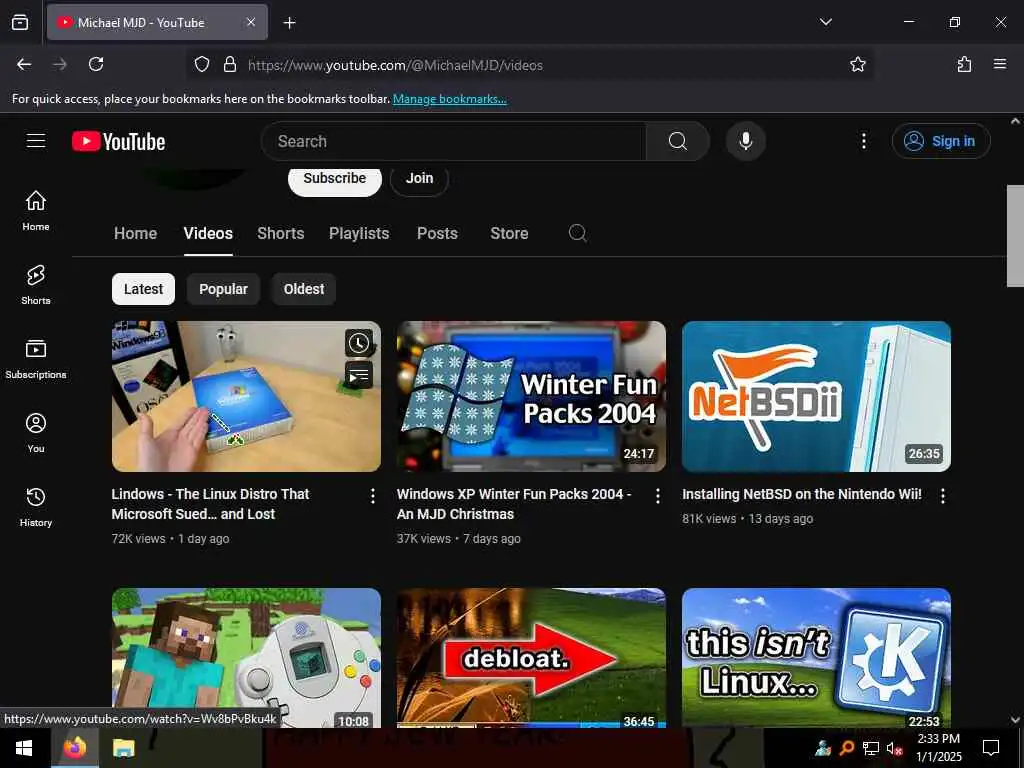This screenshot has height=768, width=1024.
Task: Switch to the Shorts channel tab
Action: 280,233
